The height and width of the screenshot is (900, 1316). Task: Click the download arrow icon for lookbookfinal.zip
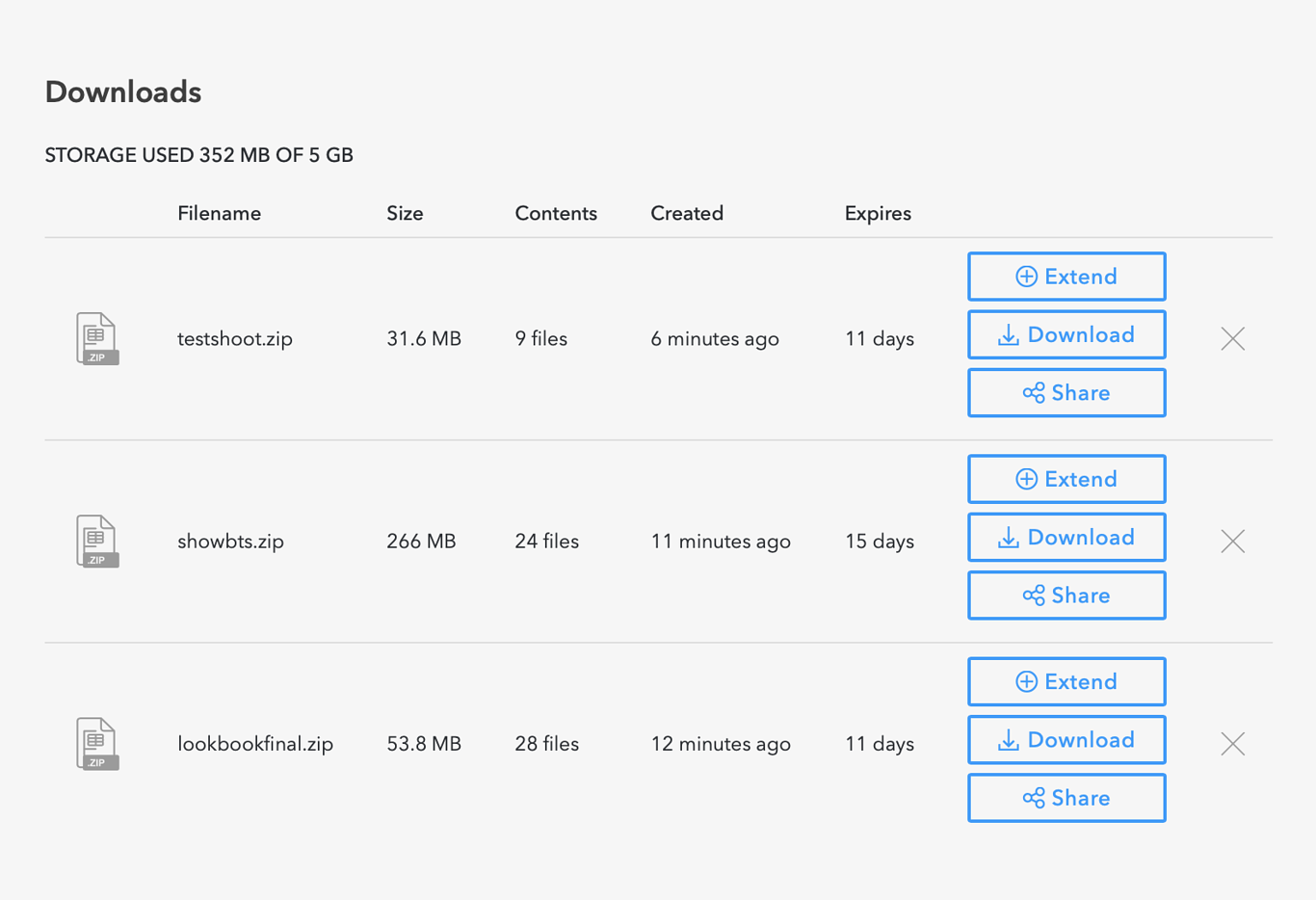point(1008,739)
